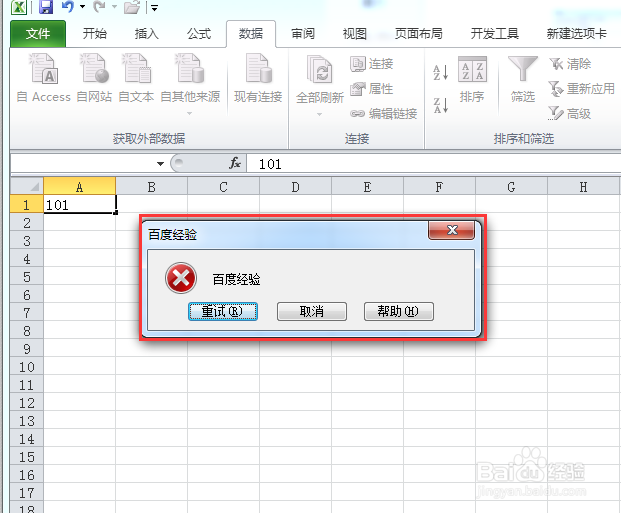The width and height of the screenshot is (621, 513).
Task: Click 清除 (Clear) filter
Action: point(570,64)
